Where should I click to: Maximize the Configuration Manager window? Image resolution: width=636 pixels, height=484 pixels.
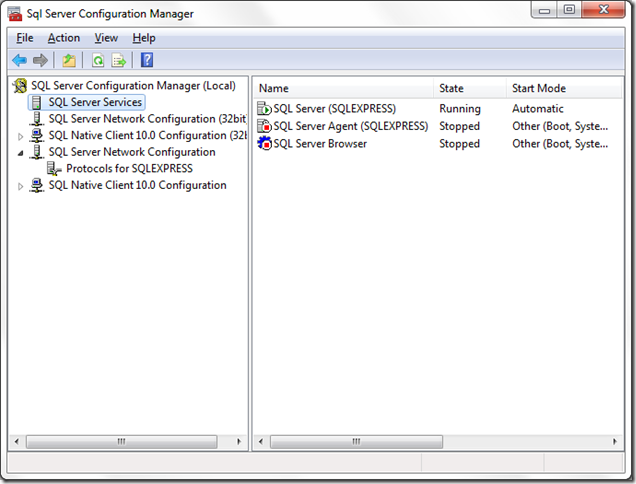click(569, 10)
